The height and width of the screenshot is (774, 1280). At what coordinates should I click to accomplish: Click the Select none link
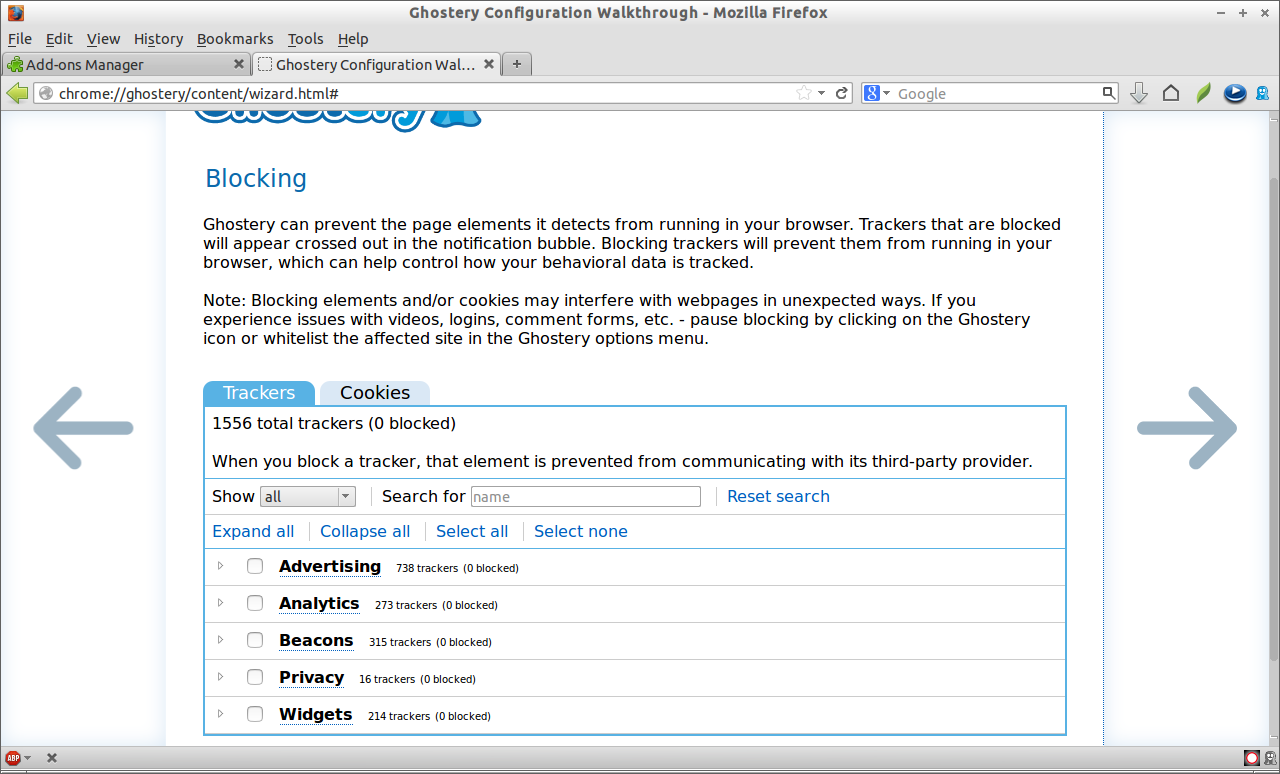click(x=581, y=531)
